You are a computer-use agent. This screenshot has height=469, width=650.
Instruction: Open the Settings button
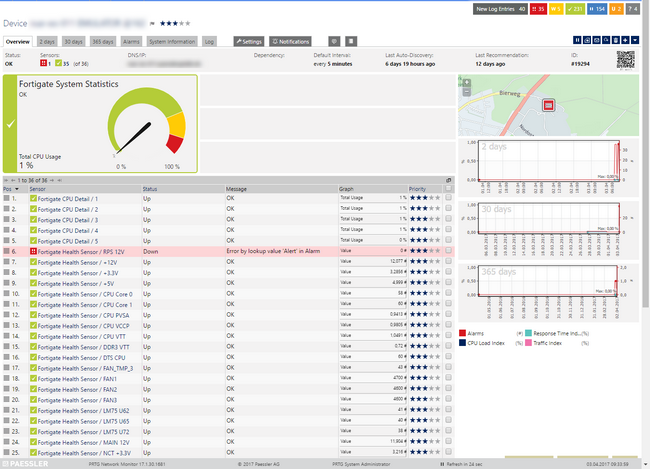point(249,41)
